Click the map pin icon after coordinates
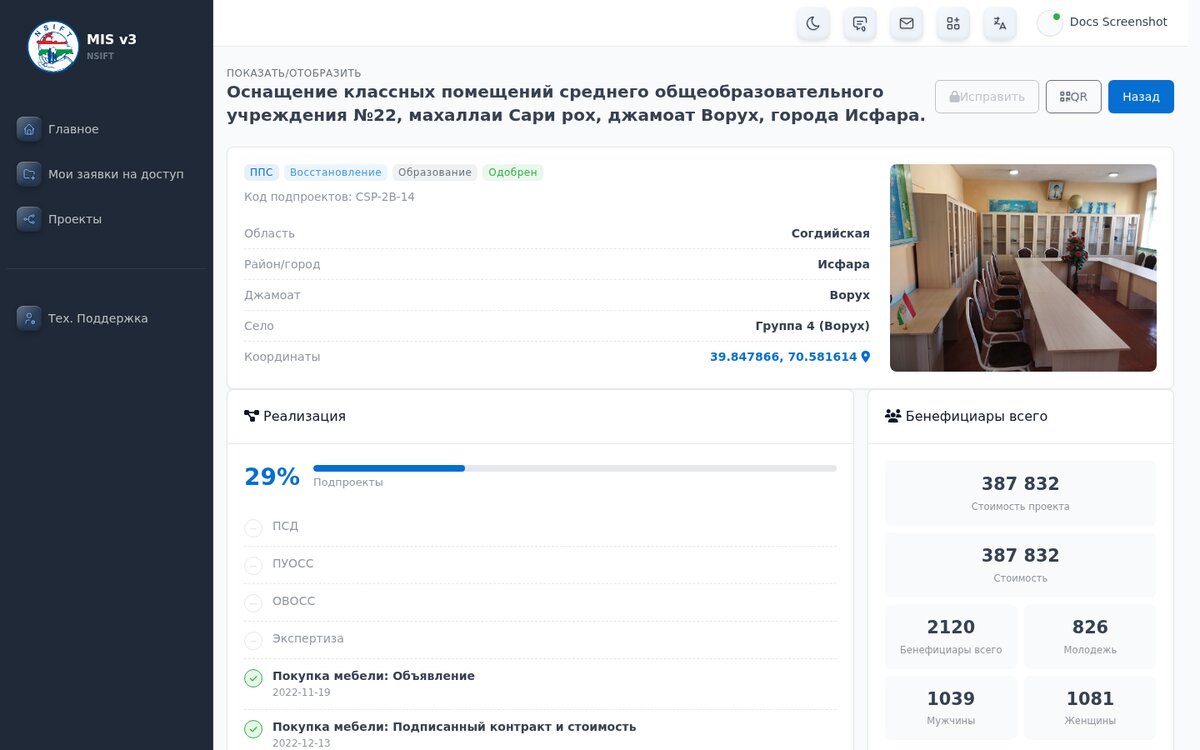 tap(866, 357)
